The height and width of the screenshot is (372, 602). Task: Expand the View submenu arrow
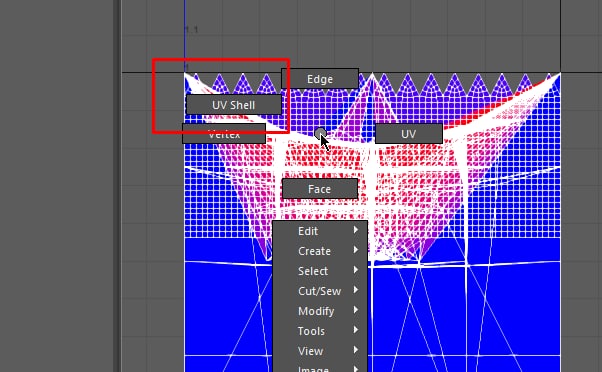(x=356, y=350)
